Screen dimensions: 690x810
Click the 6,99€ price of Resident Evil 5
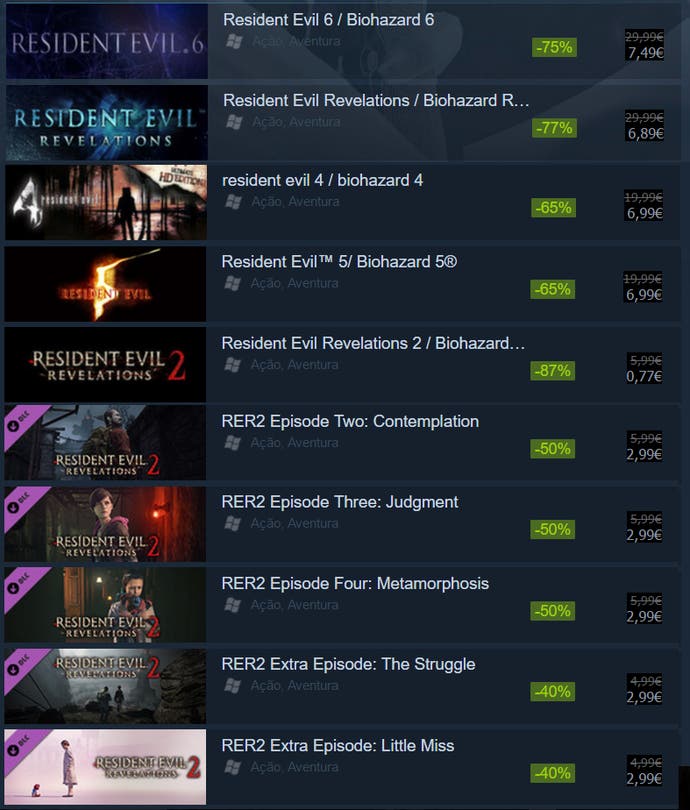[644, 295]
